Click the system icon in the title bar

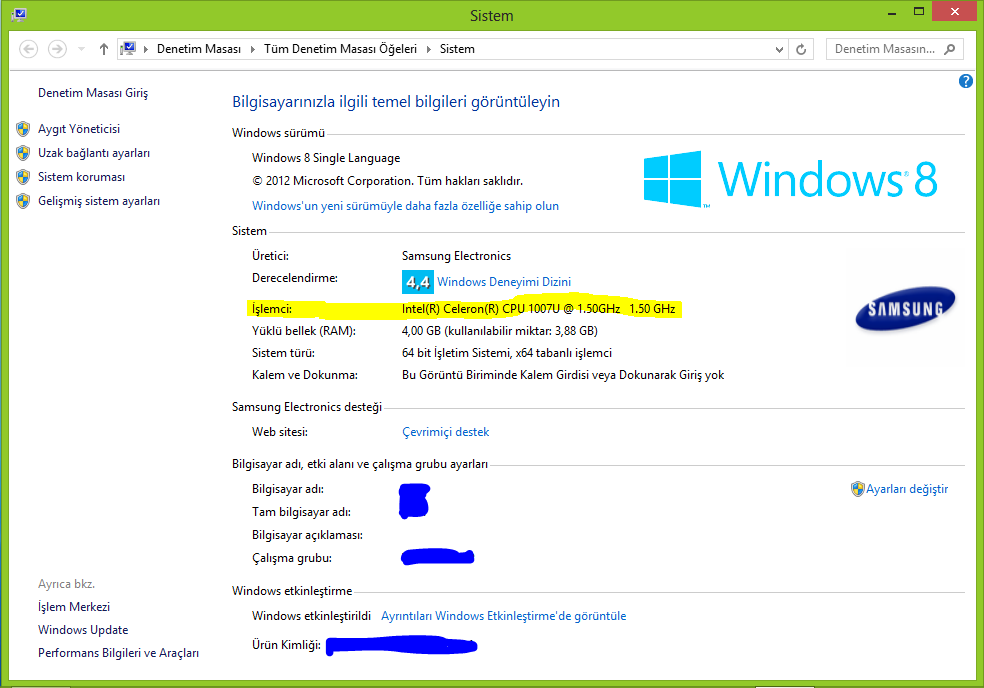(x=19, y=14)
